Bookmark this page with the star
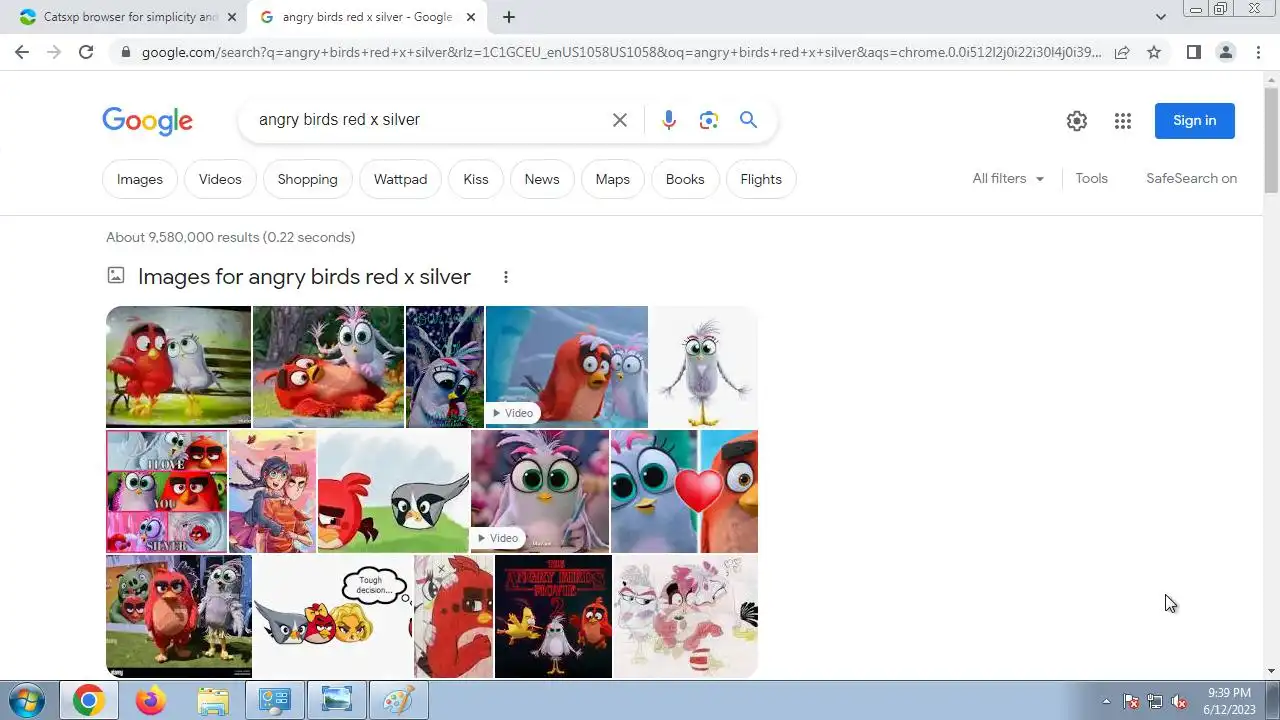Image resolution: width=1280 pixels, height=720 pixels. click(1154, 52)
